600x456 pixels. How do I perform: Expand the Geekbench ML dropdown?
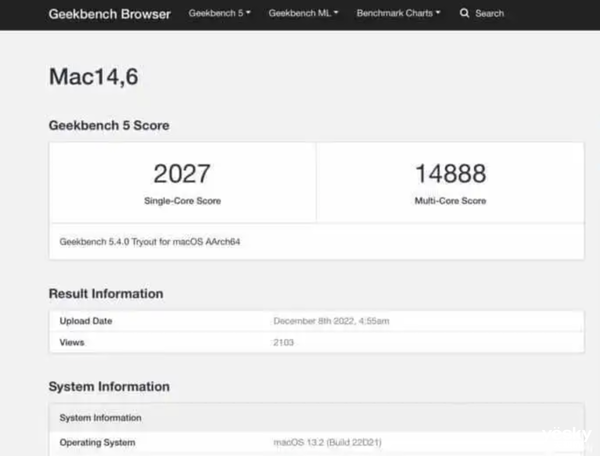(303, 14)
